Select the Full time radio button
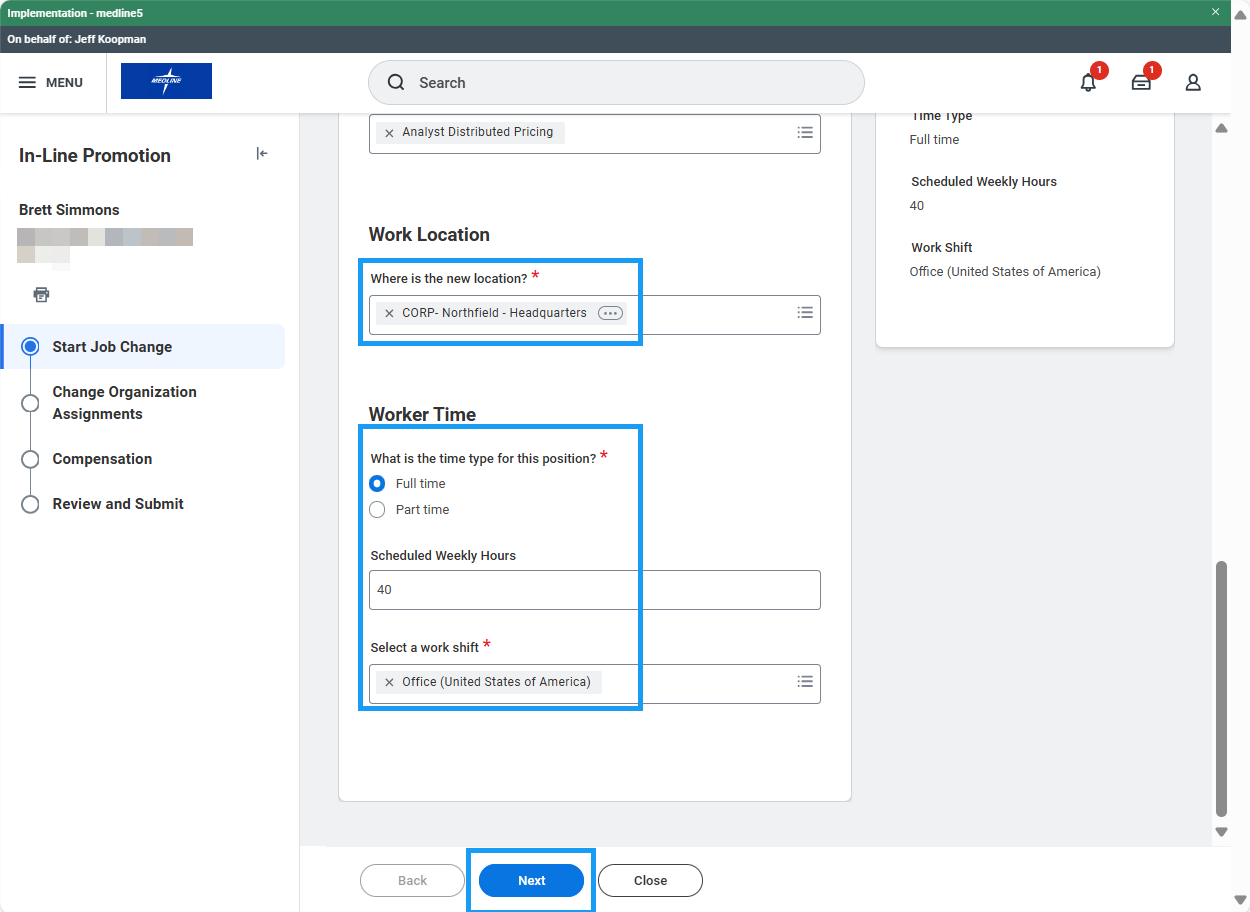The width and height of the screenshot is (1250, 912). coord(377,484)
